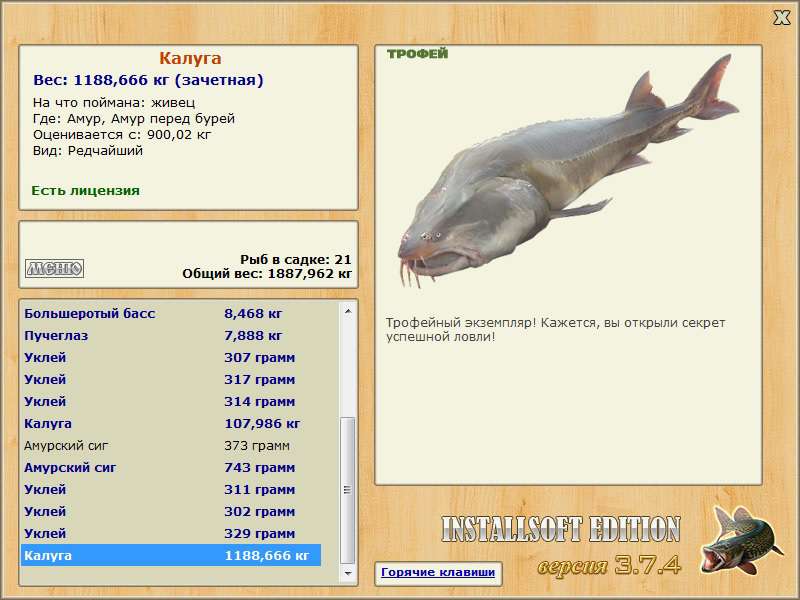Screen dimensions: 800x600
Task: Open the Горячие клавиши link
Action: tap(438, 572)
